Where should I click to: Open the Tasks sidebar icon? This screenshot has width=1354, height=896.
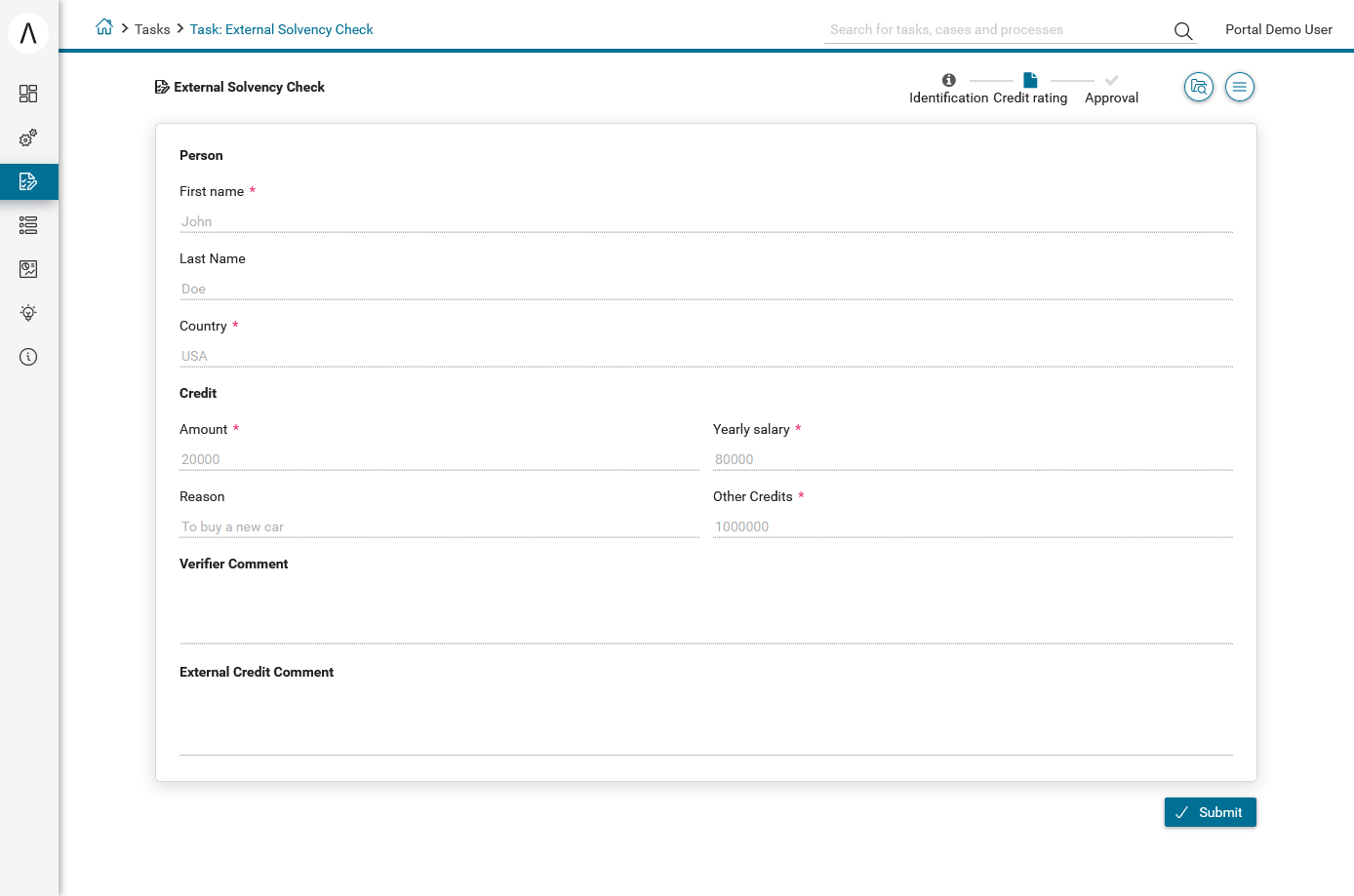click(28, 181)
